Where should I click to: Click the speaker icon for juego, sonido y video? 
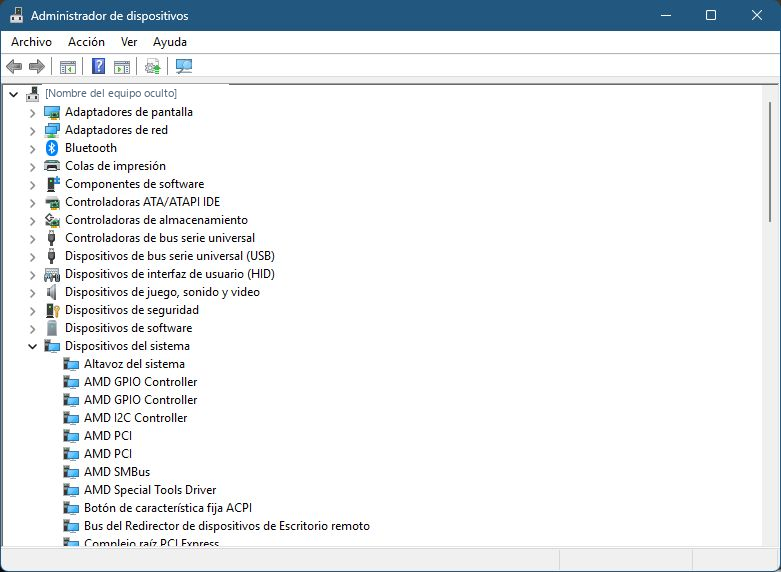(x=52, y=292)
